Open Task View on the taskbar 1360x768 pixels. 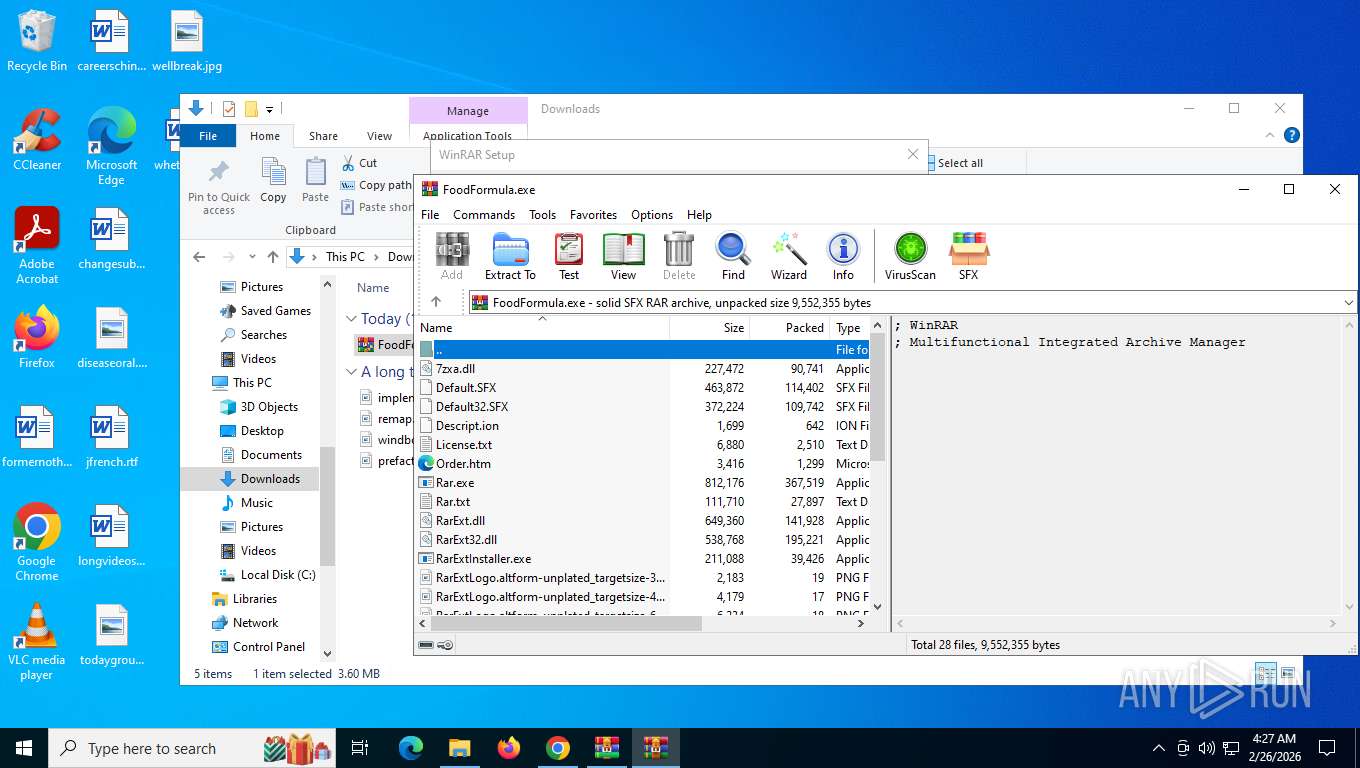pos(360,747)
